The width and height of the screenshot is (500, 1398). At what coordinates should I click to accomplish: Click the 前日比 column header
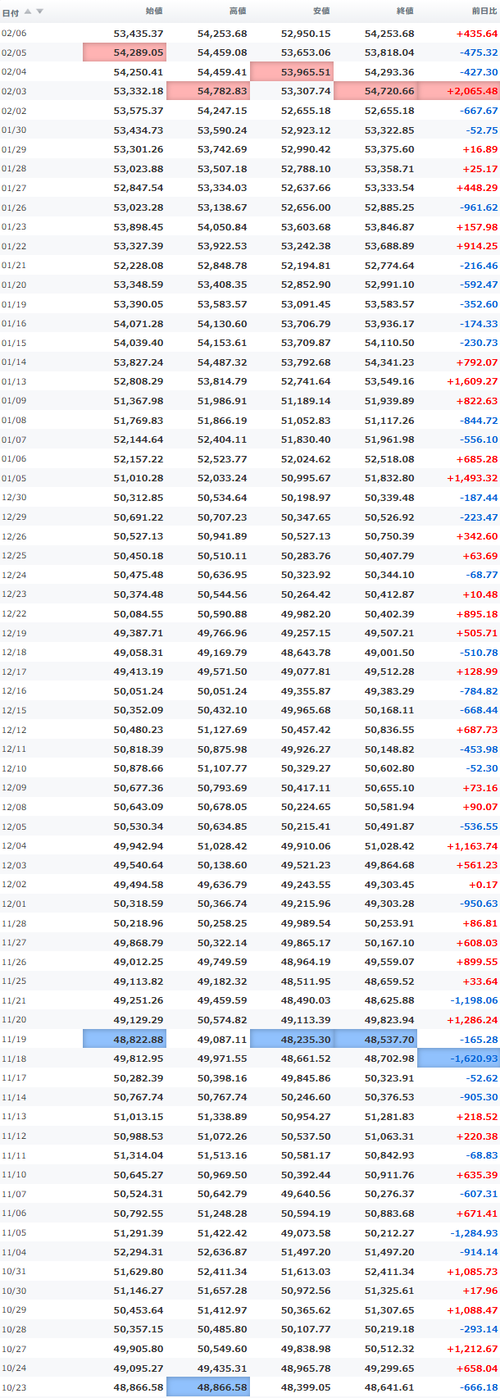click(x=484, y=12)
